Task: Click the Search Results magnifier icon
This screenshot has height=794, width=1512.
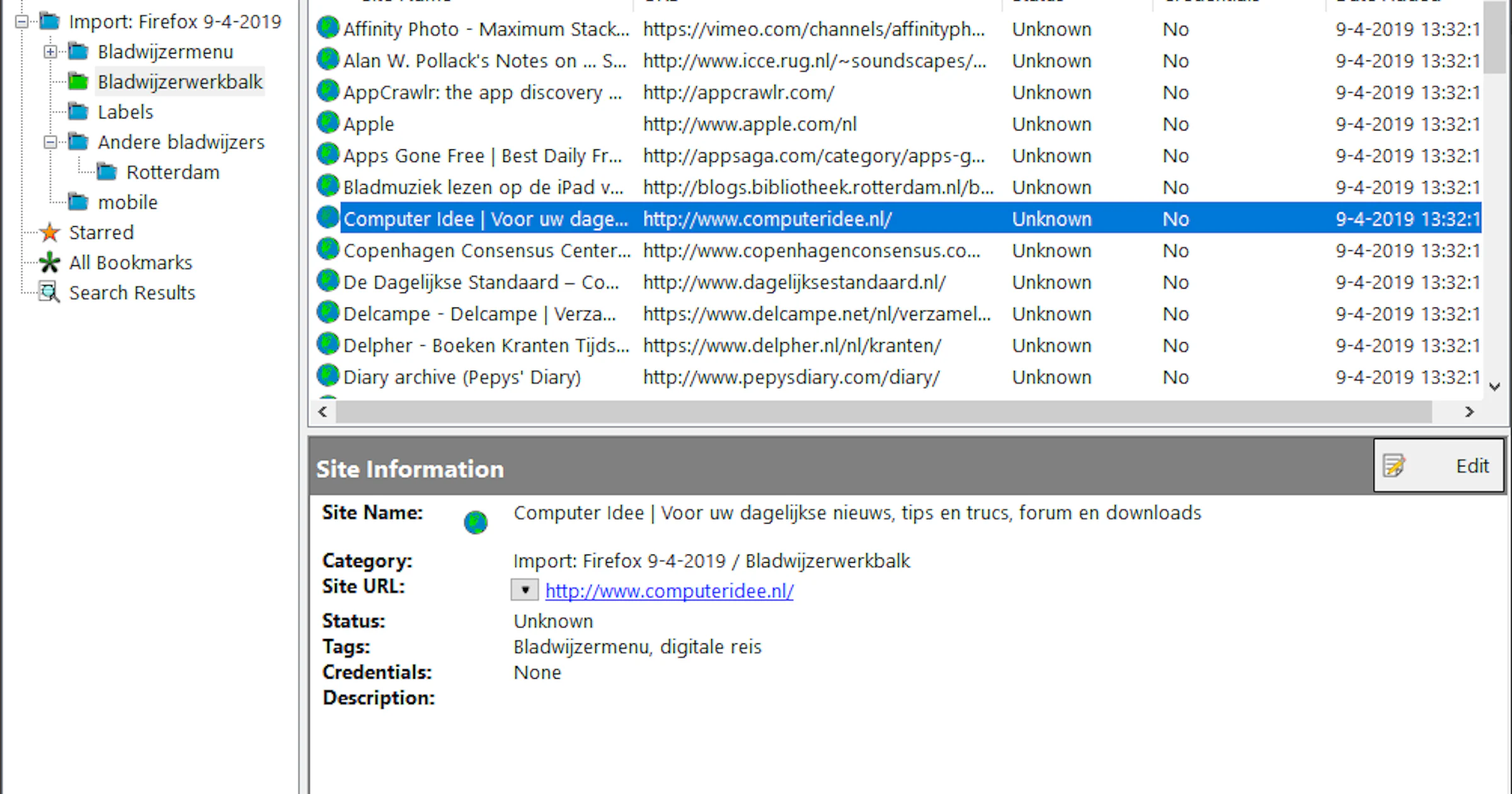Action: coord(49,292)
